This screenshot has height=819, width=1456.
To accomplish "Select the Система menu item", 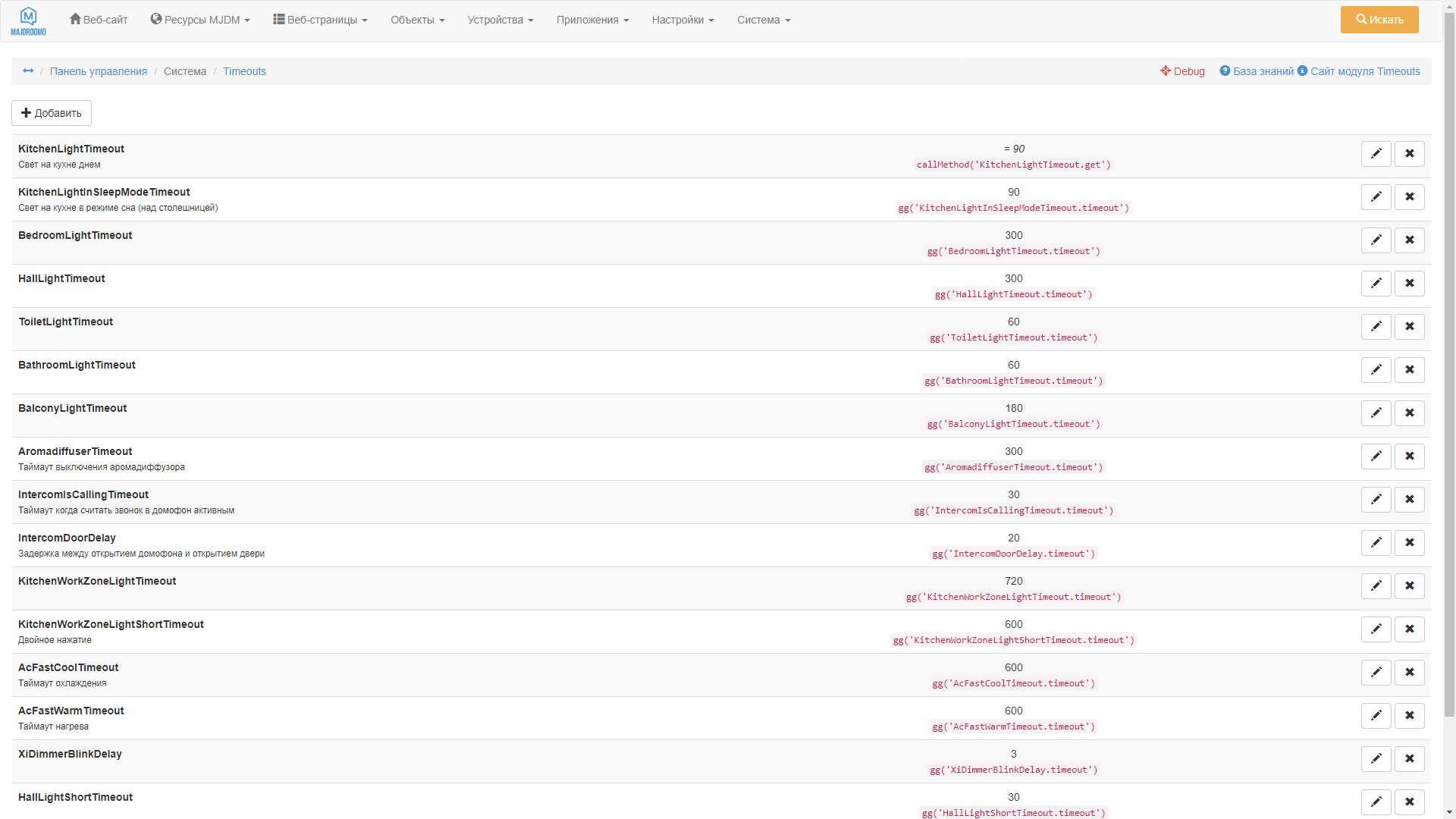I will pos(763,20).
